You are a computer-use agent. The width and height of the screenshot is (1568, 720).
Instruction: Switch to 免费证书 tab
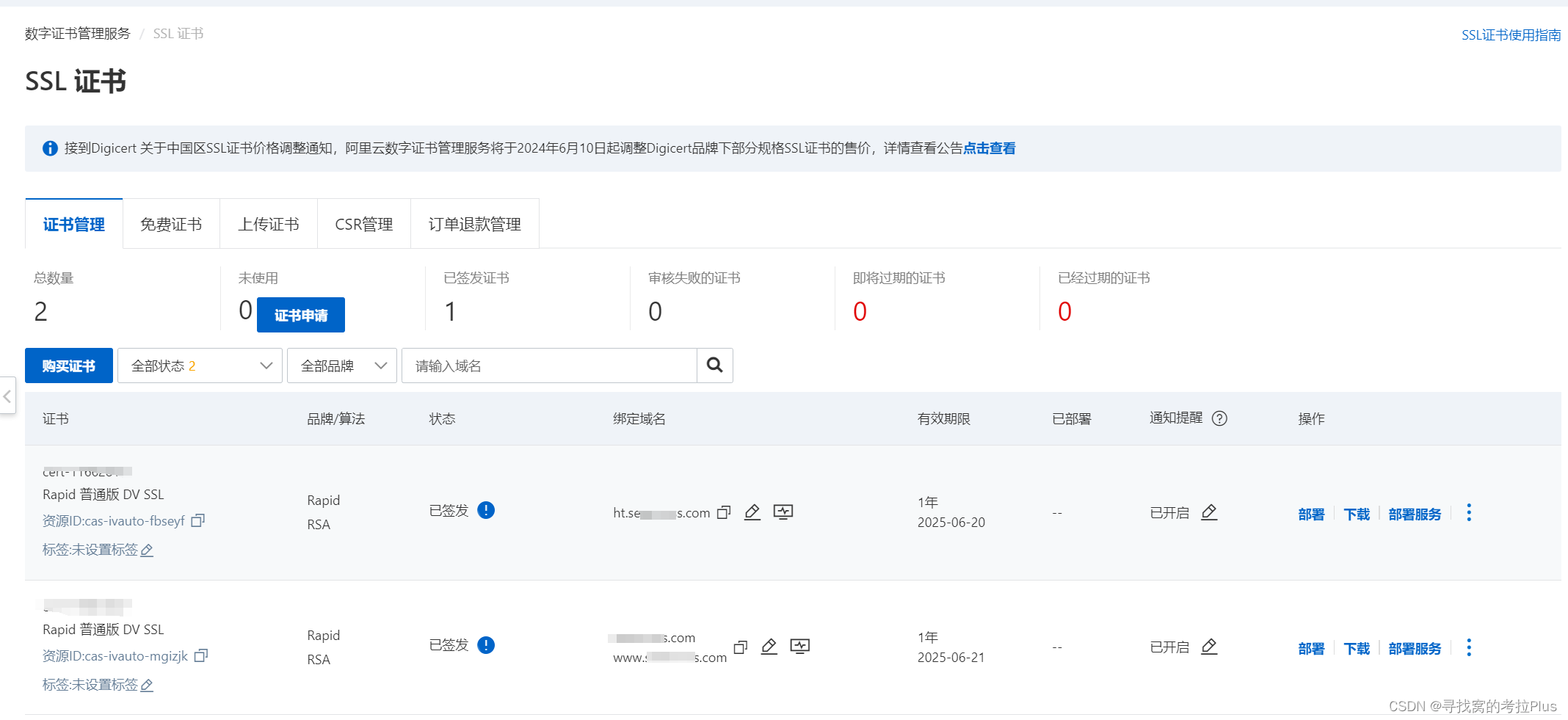pyautogui.click(x=171, y=224)
